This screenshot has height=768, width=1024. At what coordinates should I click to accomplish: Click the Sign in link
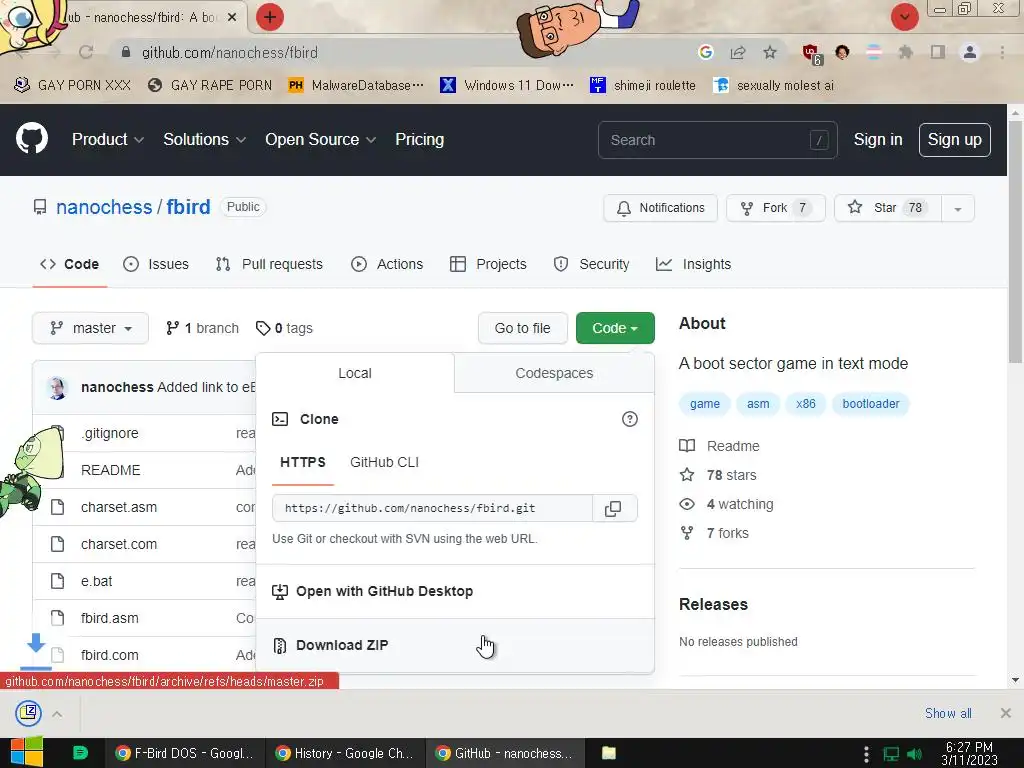[x=878, y=139]
